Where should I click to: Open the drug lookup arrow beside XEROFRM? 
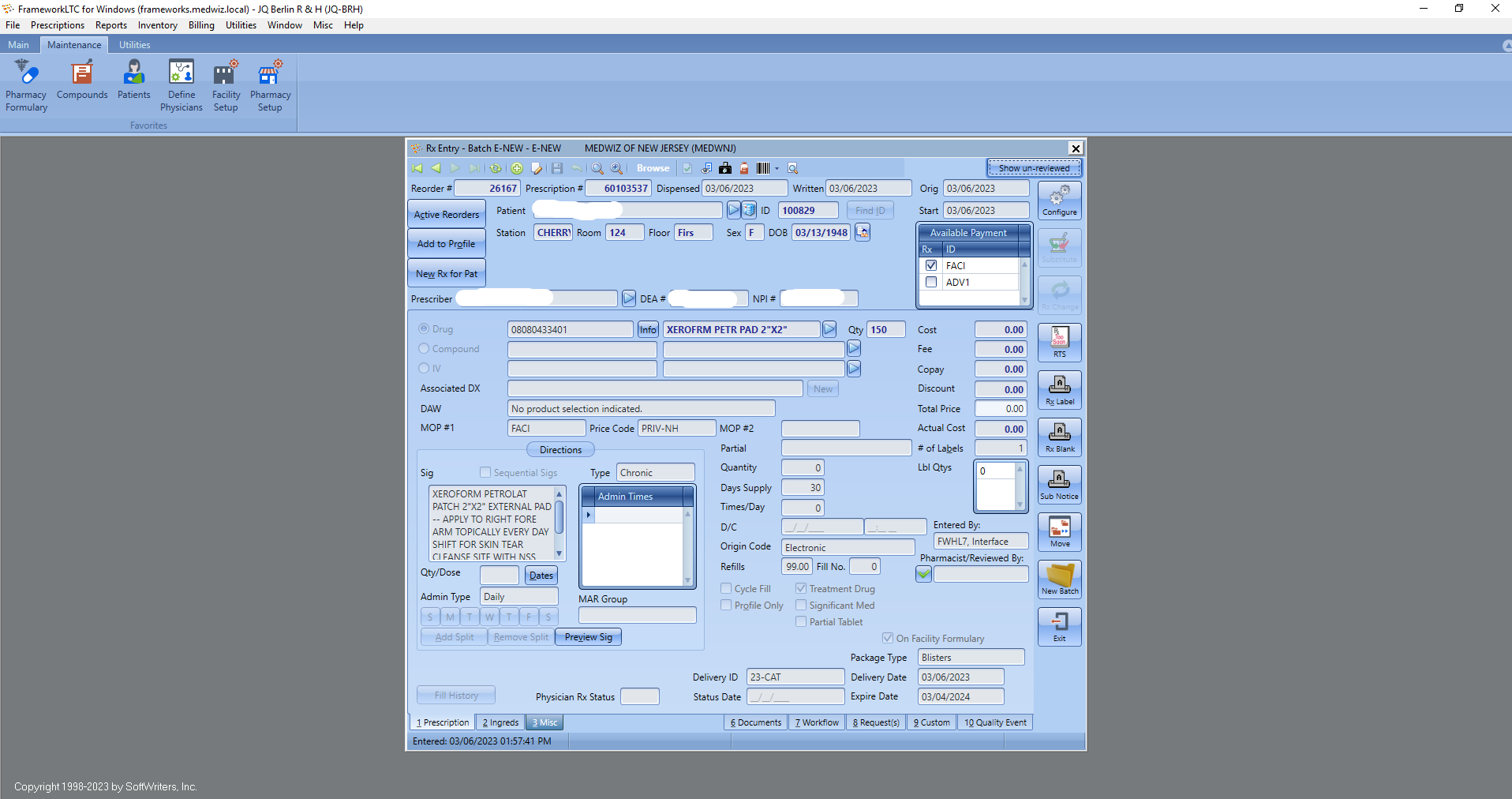tap(829, 329)
